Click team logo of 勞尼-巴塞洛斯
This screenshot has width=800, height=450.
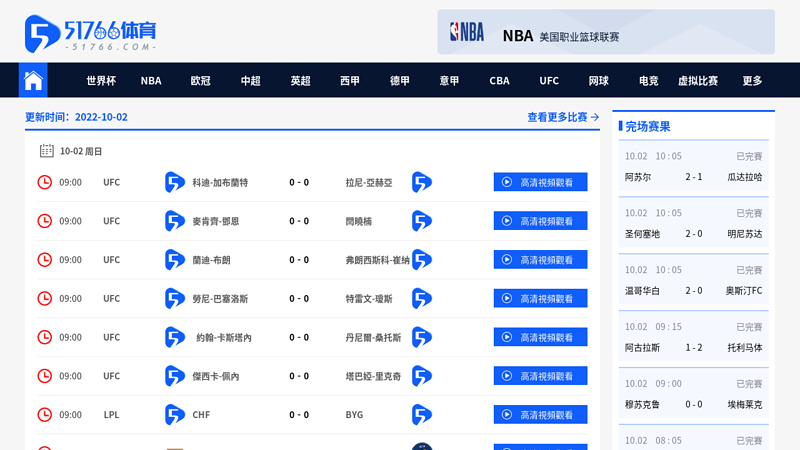pyautogui.click(x=174, y=298)
